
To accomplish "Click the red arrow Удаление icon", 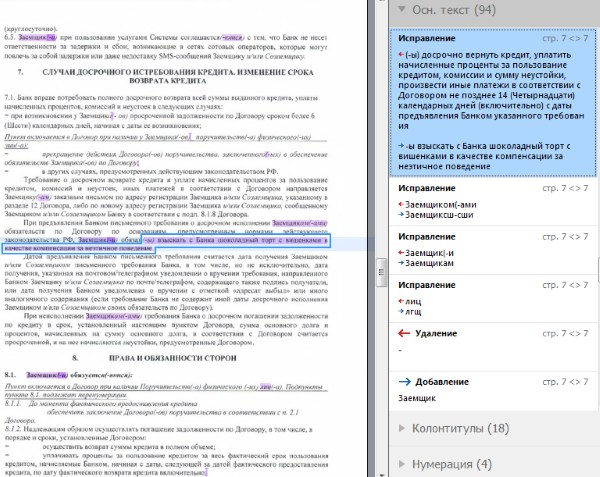I will click(404, 333).
